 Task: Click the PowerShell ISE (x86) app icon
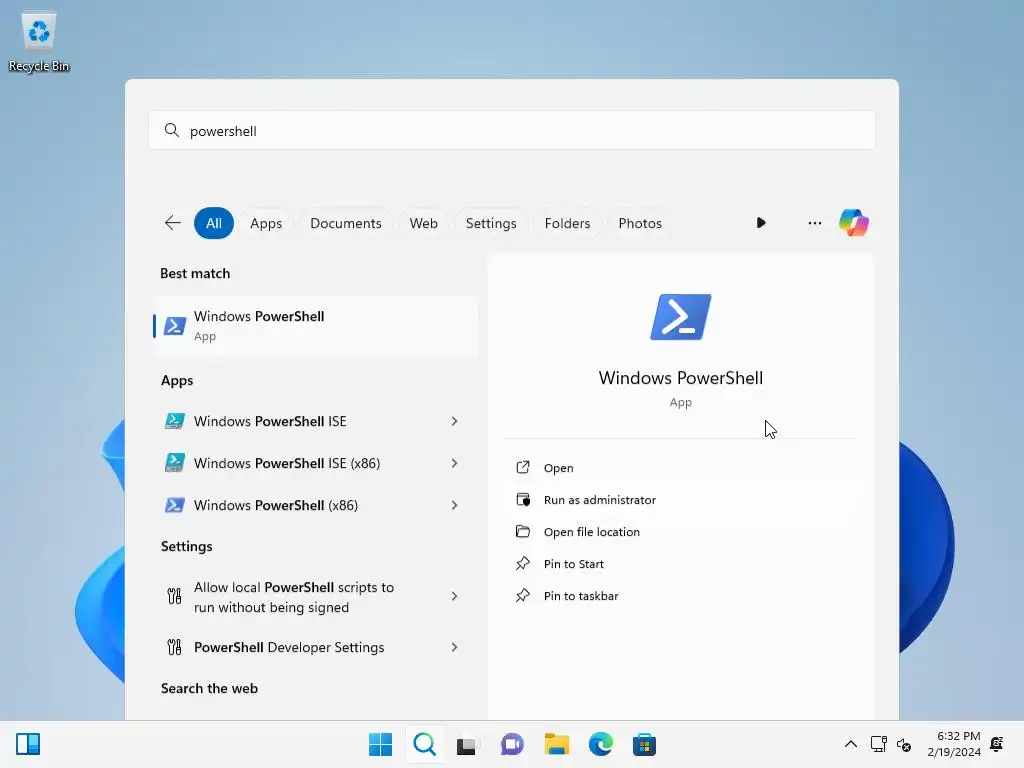click(174, 463)
